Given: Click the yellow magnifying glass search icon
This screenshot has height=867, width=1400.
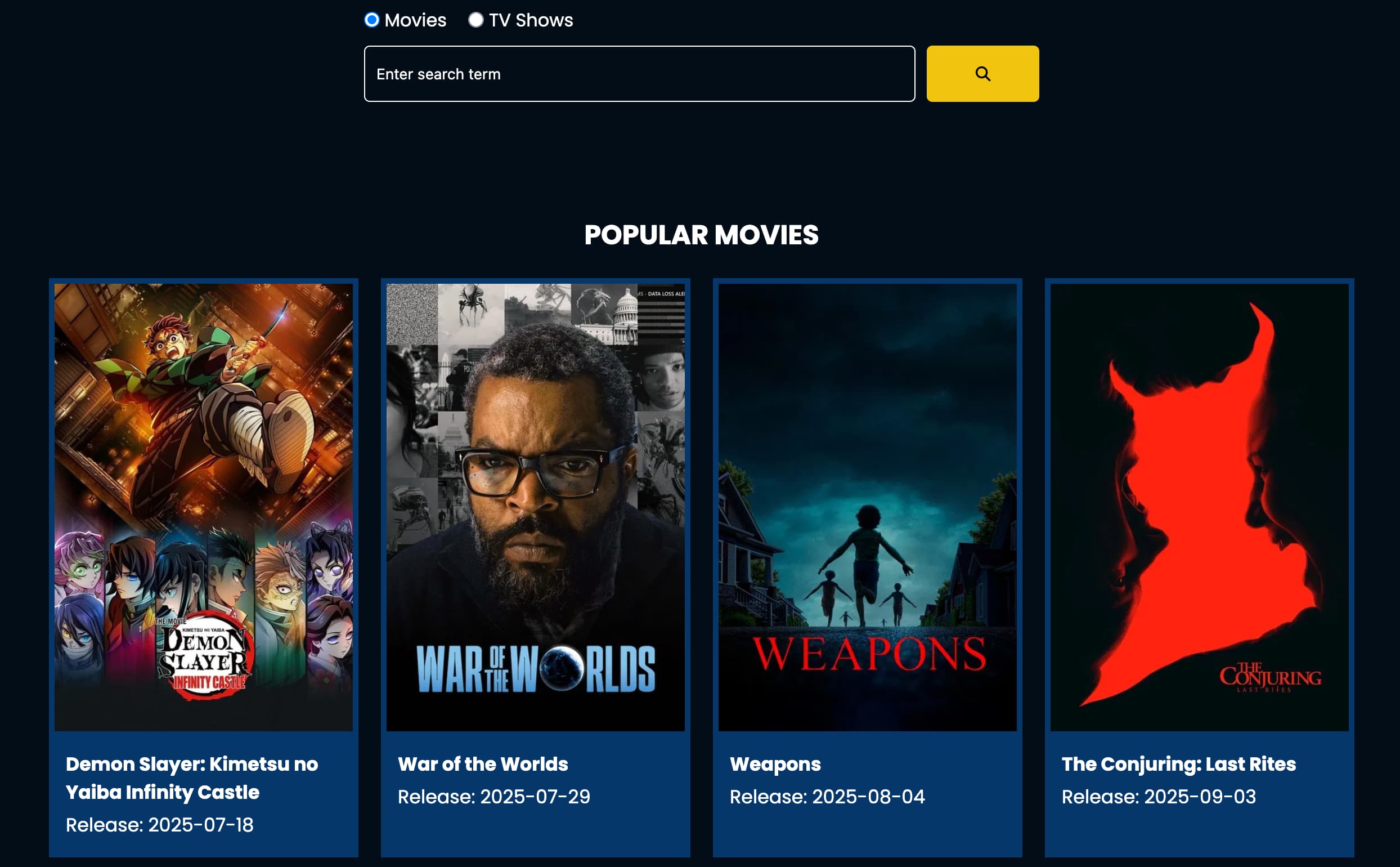Looking at the screenshot, I should point(982,73).
